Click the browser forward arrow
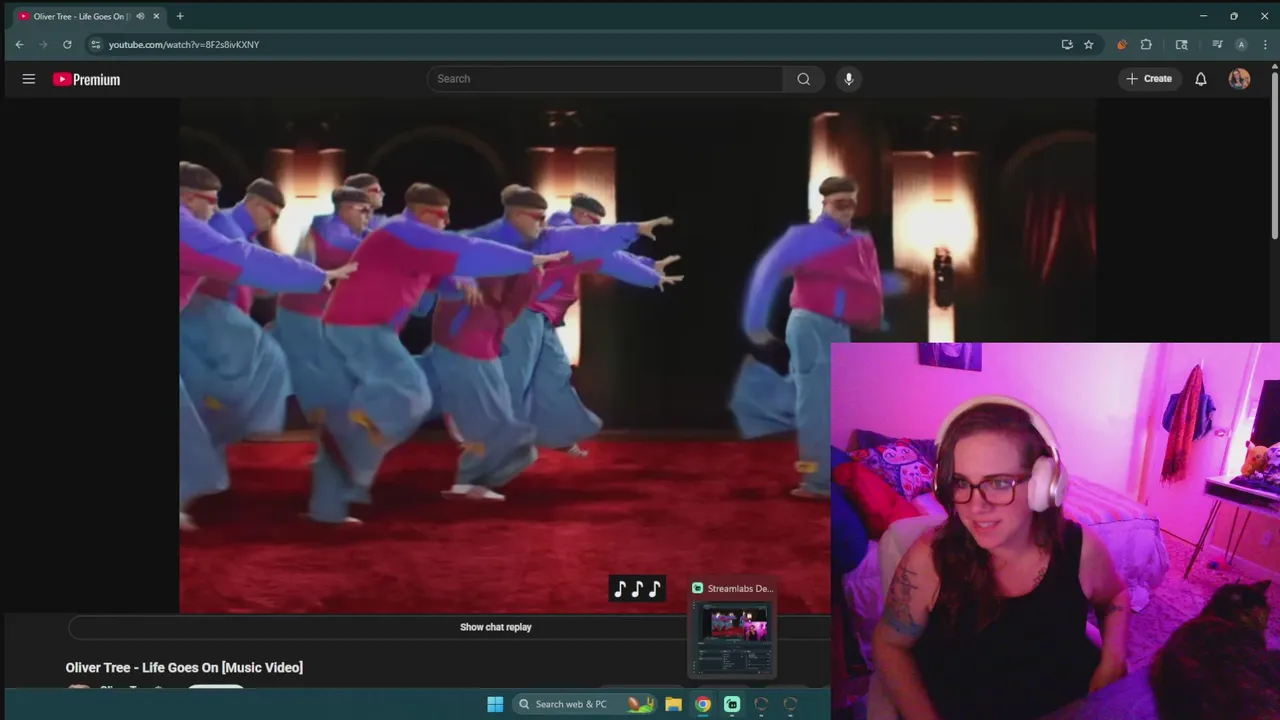1280x720 pixels. point(43,44)
